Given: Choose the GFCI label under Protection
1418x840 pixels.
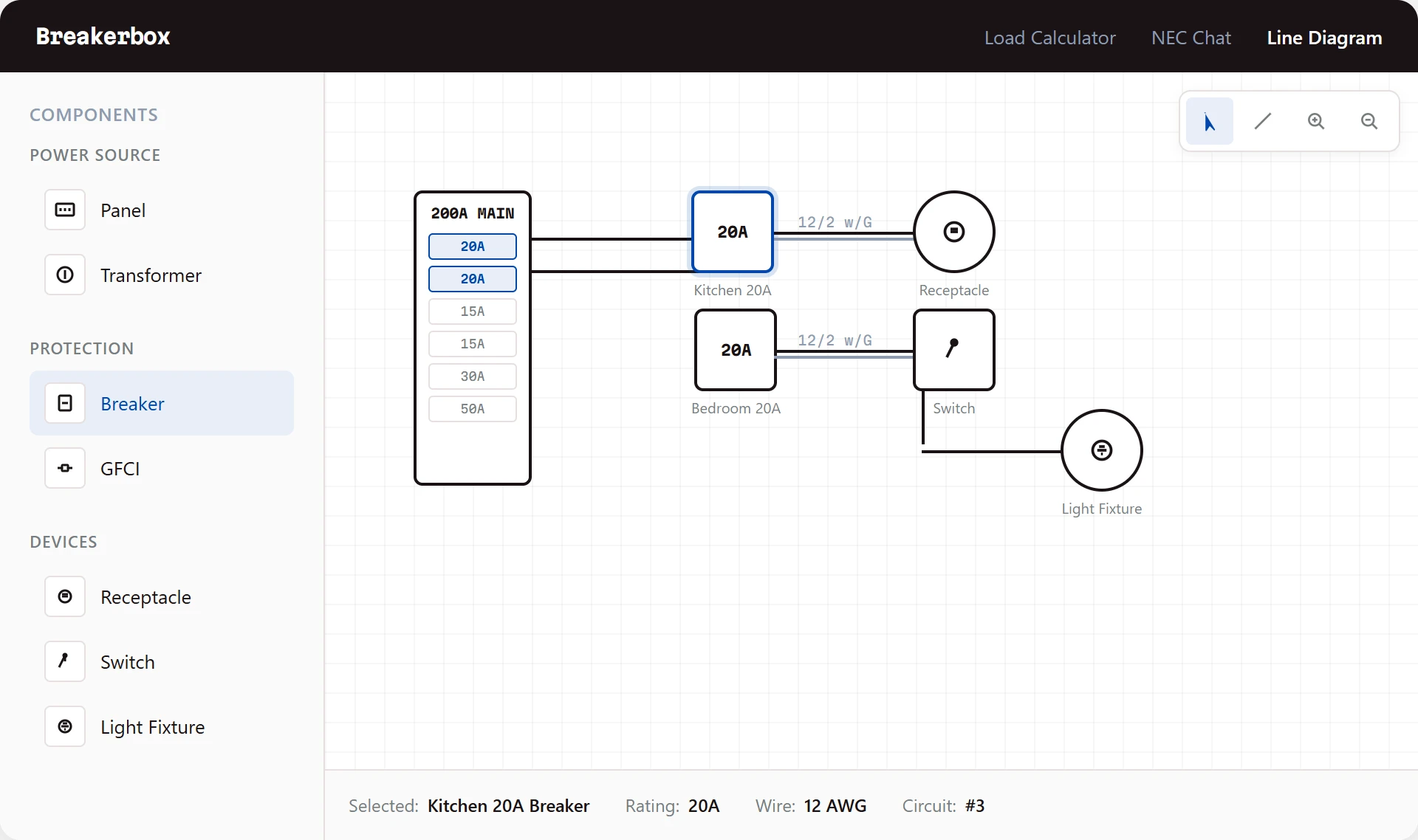Looking at the screenshot, I should 120,469.
